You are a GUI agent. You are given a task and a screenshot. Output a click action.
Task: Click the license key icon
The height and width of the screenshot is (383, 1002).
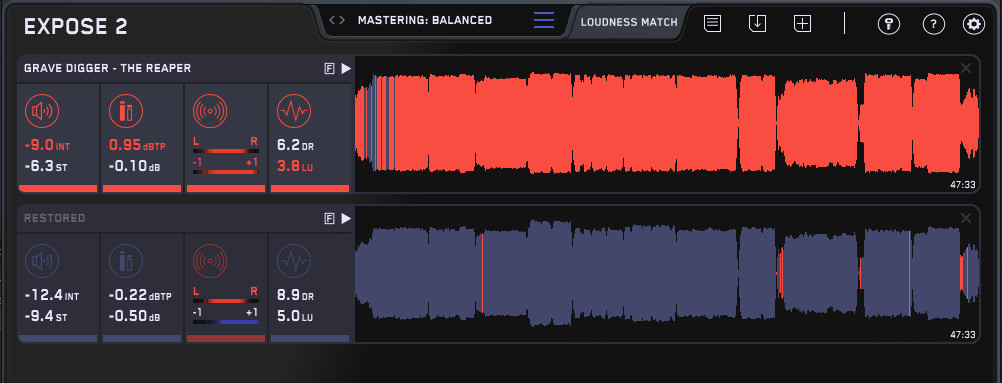[888, 24]
